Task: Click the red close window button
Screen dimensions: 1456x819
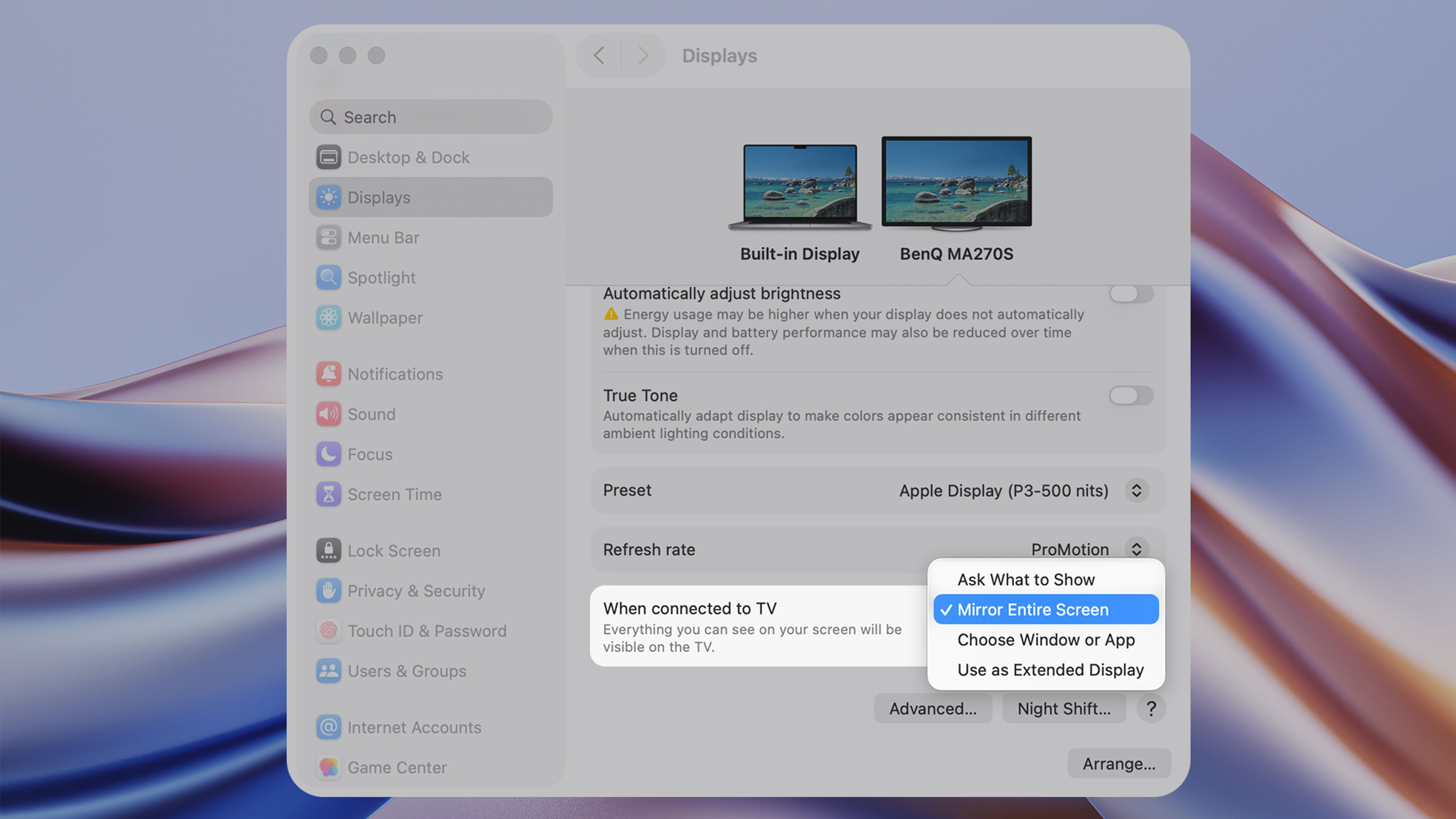Action: (x=319, y=55)
